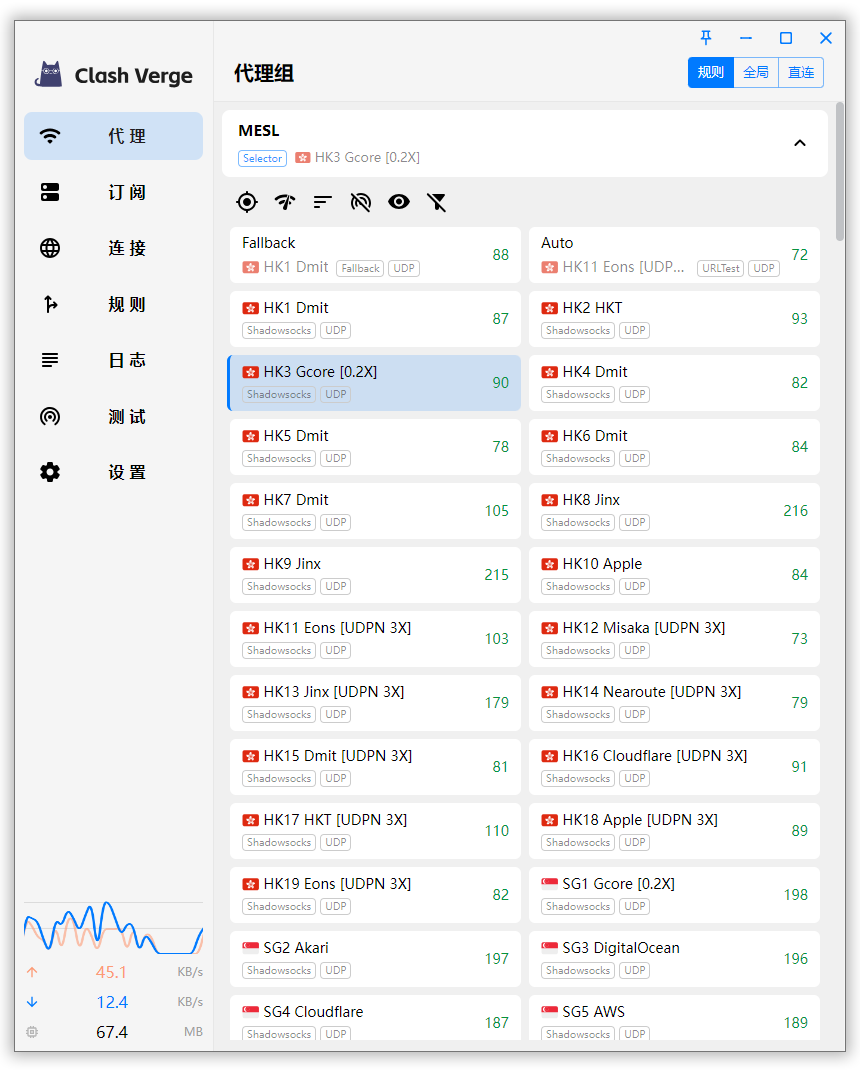Retest delay 89 on HK18 Apple
This screenshot has width=860, height=1072.
coord(799,831)
